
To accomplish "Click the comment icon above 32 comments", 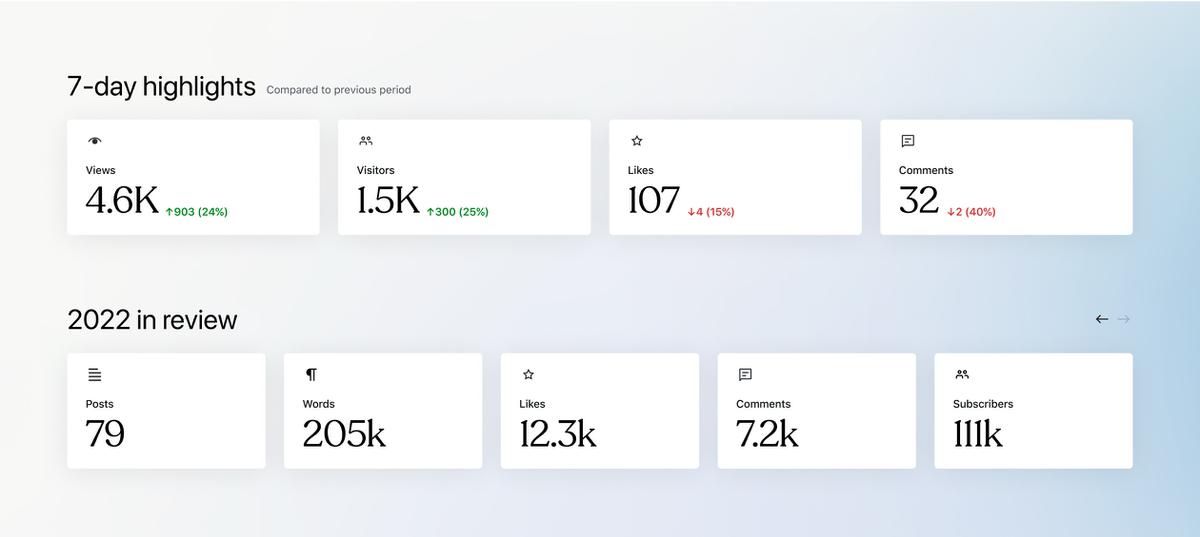I will pyautogui.click(x=908, y=141).
